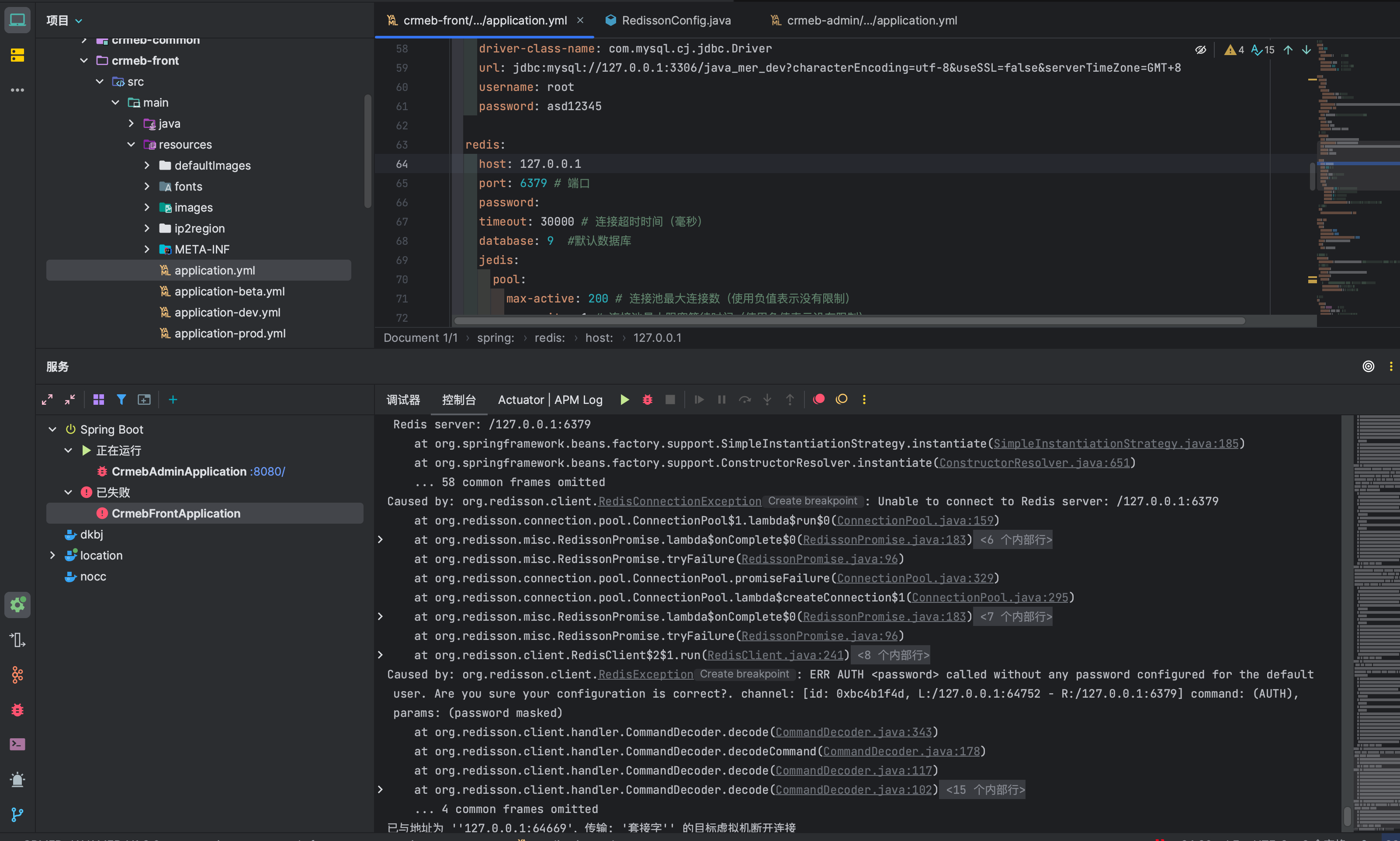Expand the java folder

tap(131, 123)
